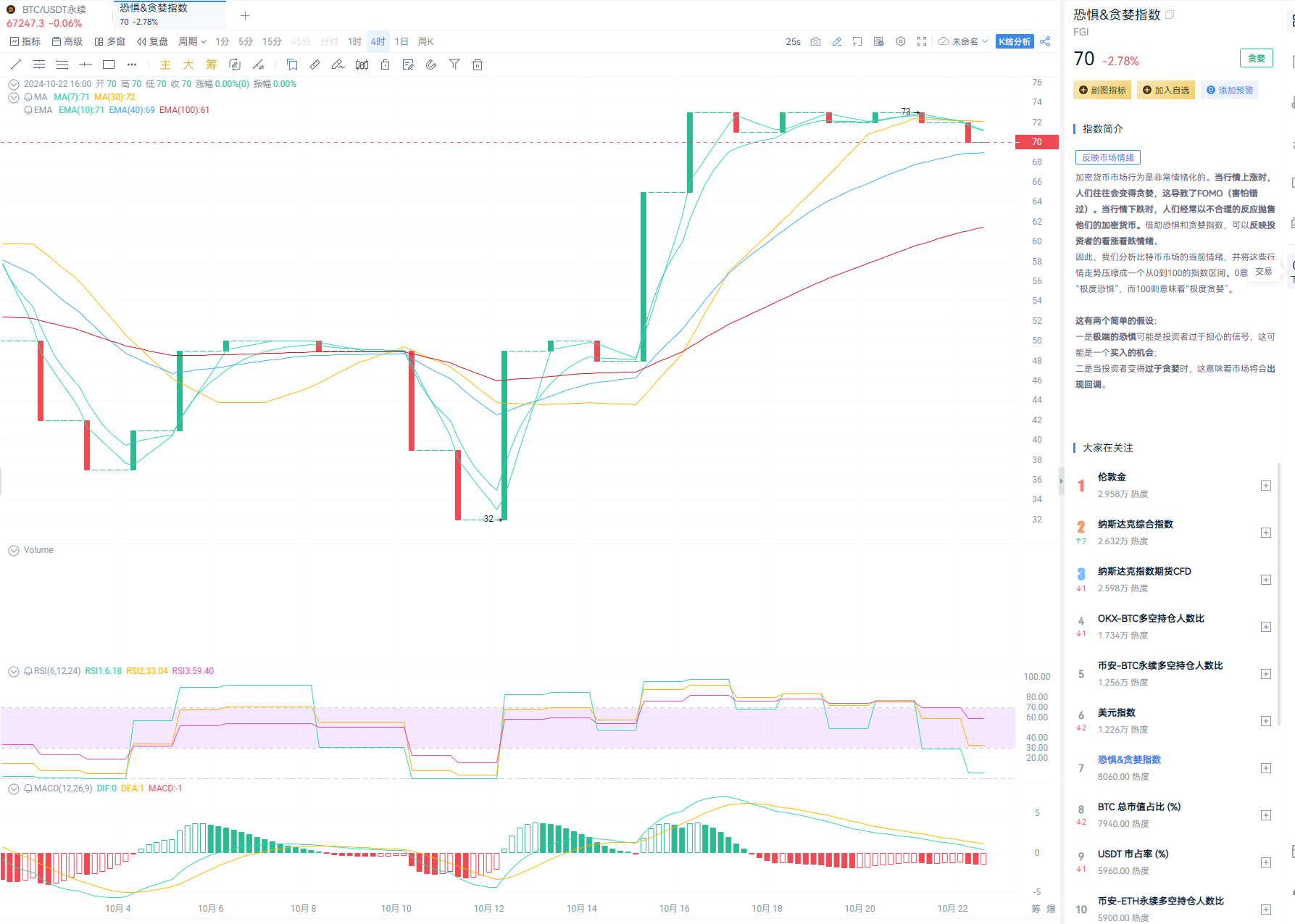Viewport: 1295px width, 924px height.
Task: Click the K线分析 button
Action: tap(1015, 41)
